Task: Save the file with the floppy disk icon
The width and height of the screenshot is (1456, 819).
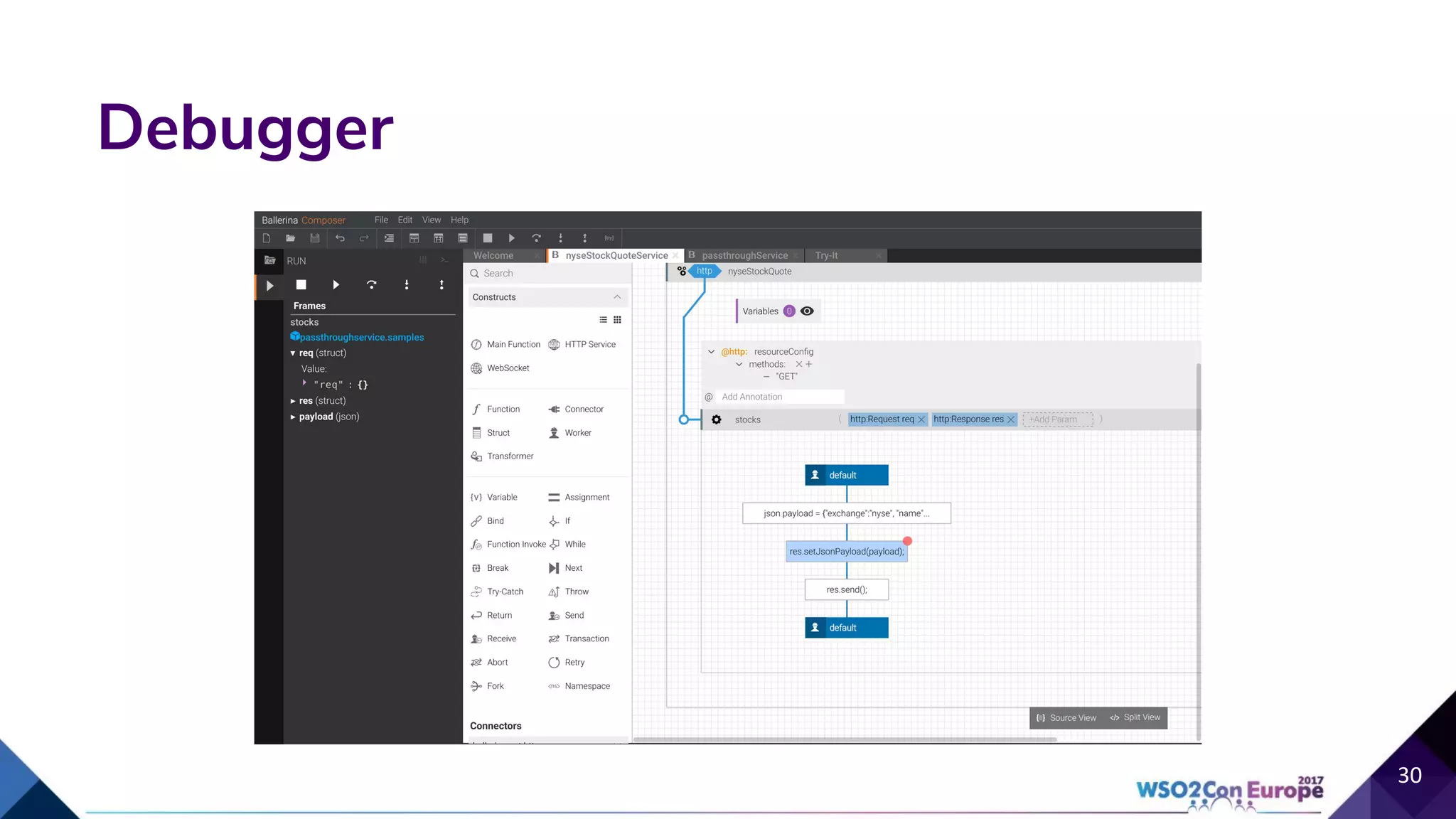Action: pyautogui.click(x=315, y=238)
